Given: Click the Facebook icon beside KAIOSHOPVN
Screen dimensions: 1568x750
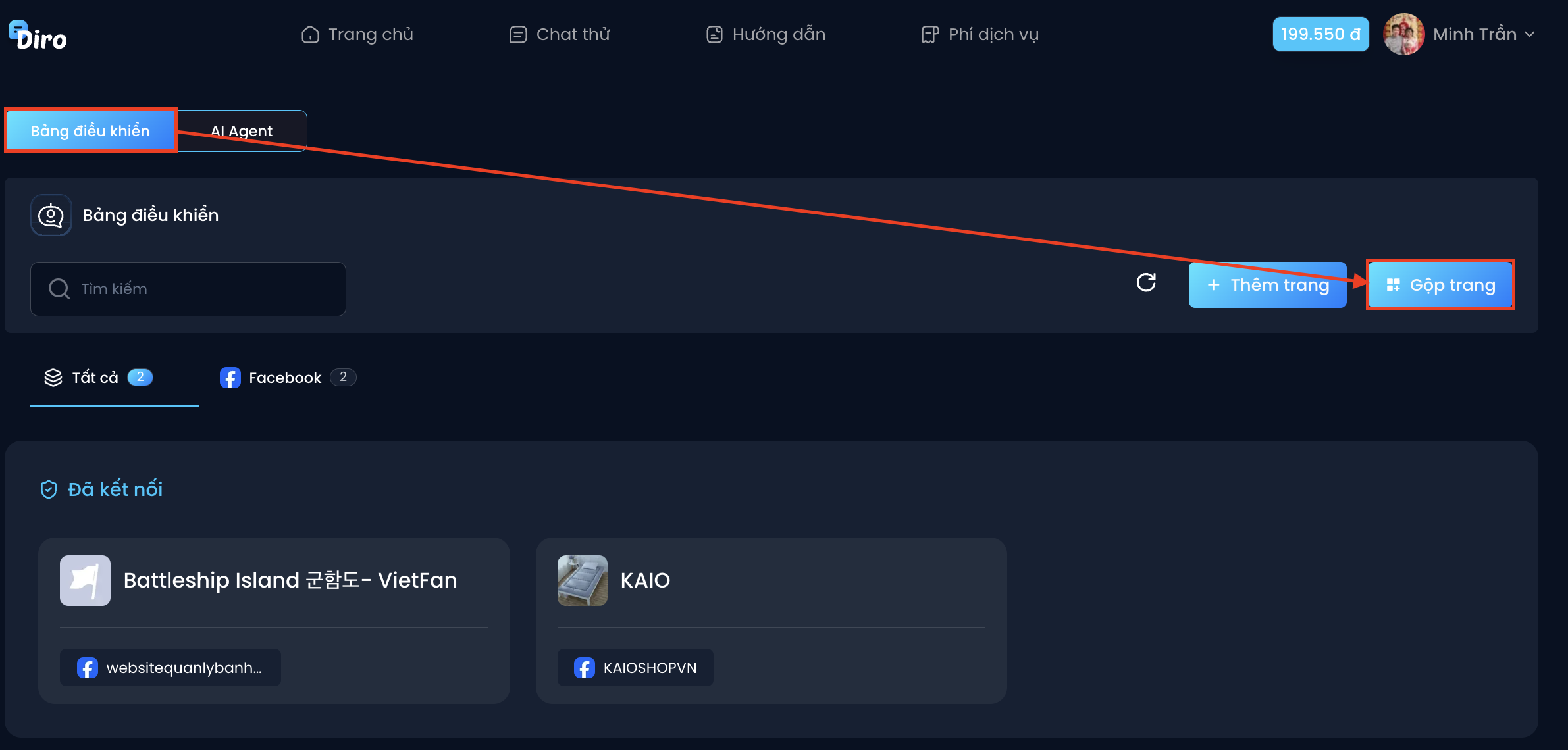Looking at the screenshot, I should [584, 668].
